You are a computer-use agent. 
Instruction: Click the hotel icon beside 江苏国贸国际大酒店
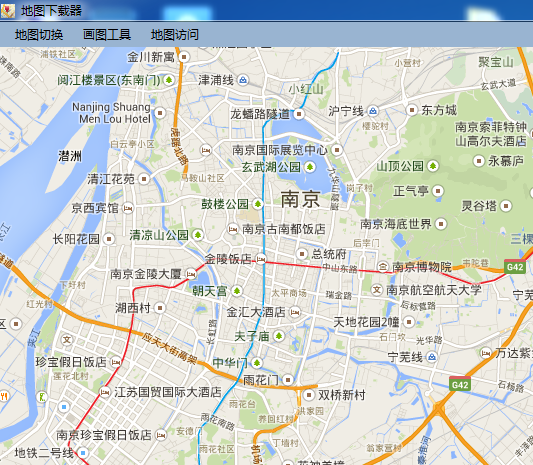(x=105, y=392)
